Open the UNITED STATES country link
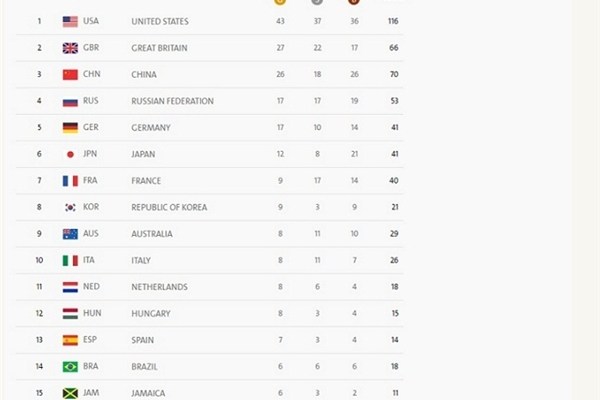The image size is (600, 400). (160, 21)
